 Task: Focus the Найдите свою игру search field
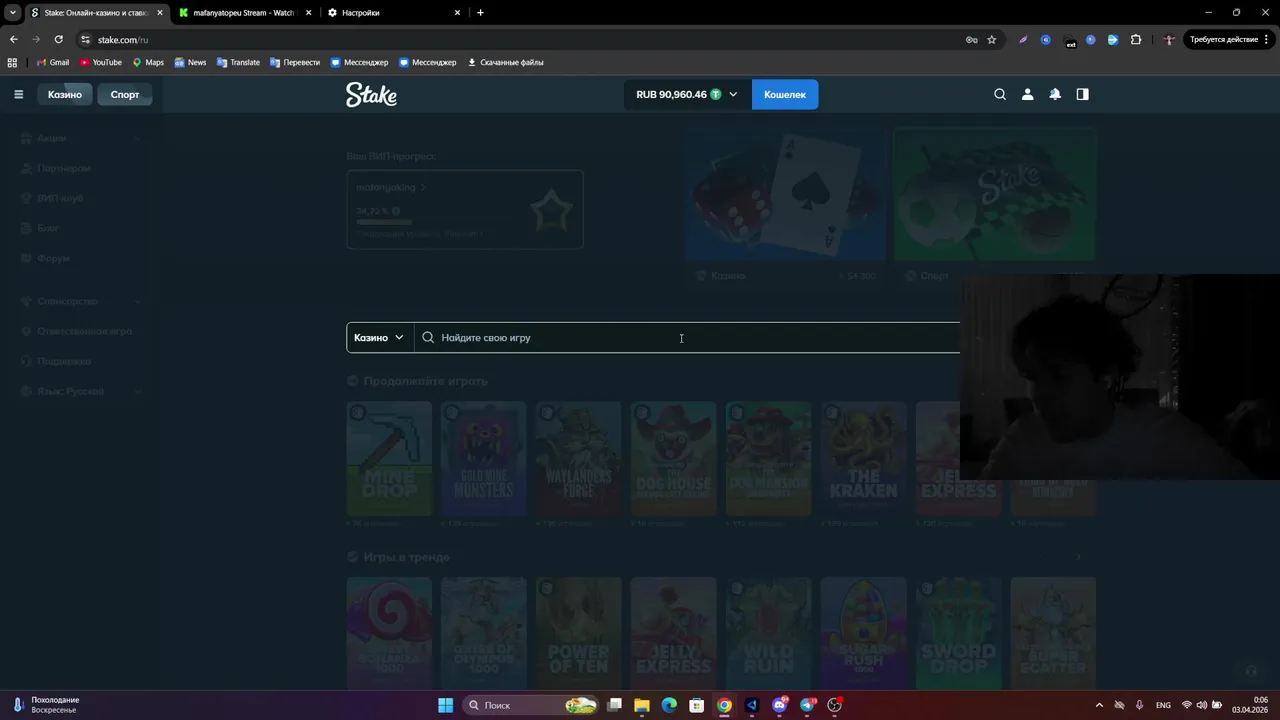pyautogui.click(x=686, y=337)
